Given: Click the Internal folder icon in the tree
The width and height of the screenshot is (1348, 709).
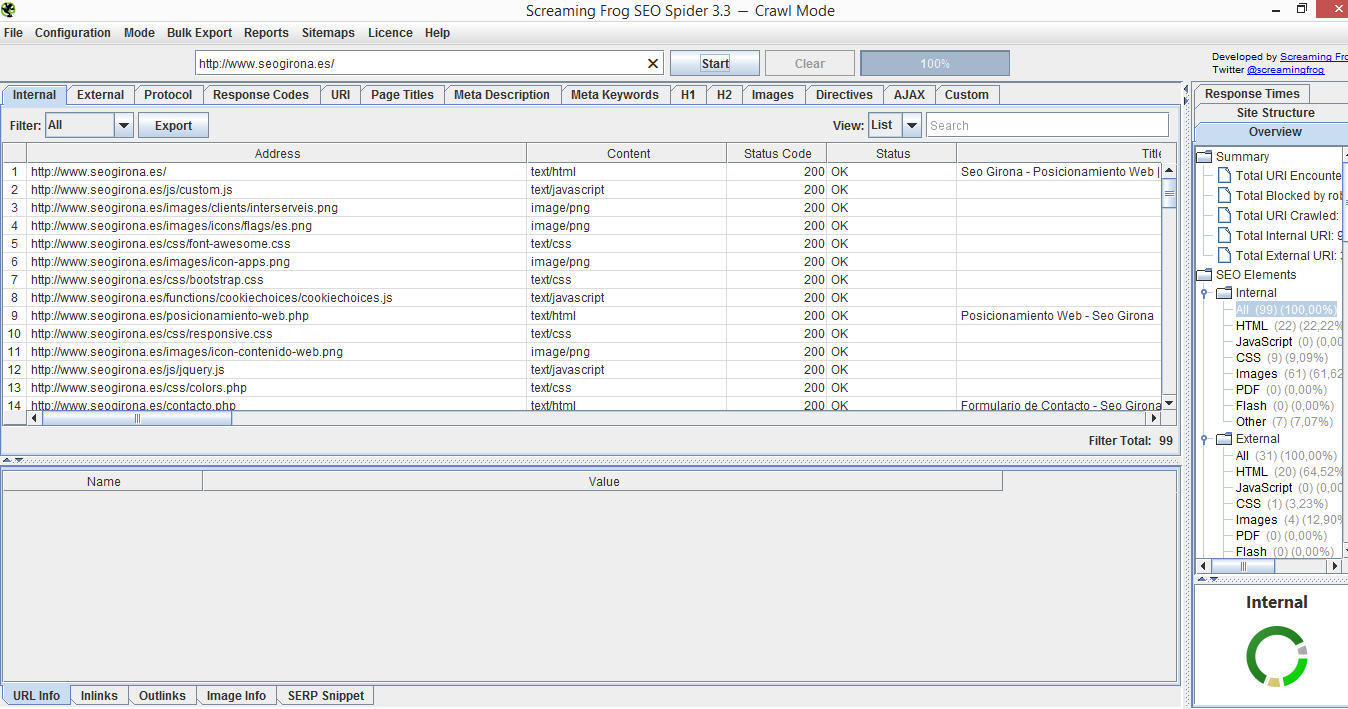Looking at the screenshot, I should 1224,293.
